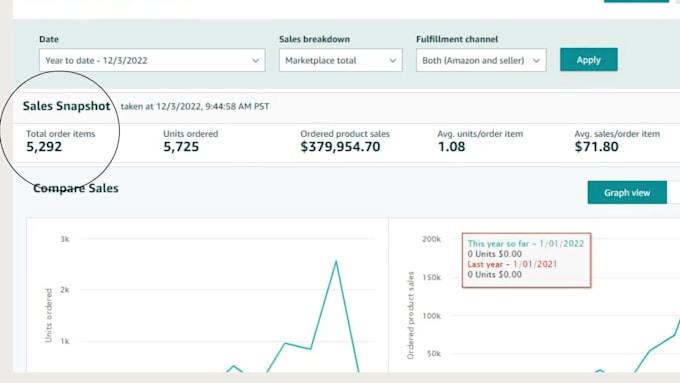
Task: Select the 5,725 units ordered value
Action: [x=181, y=147]
